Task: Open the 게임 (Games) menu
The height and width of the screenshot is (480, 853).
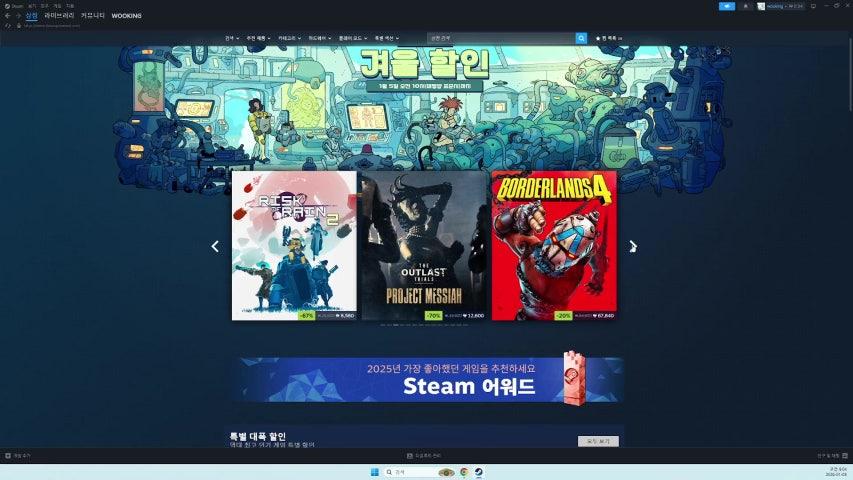Action: [x=57, y=6]
